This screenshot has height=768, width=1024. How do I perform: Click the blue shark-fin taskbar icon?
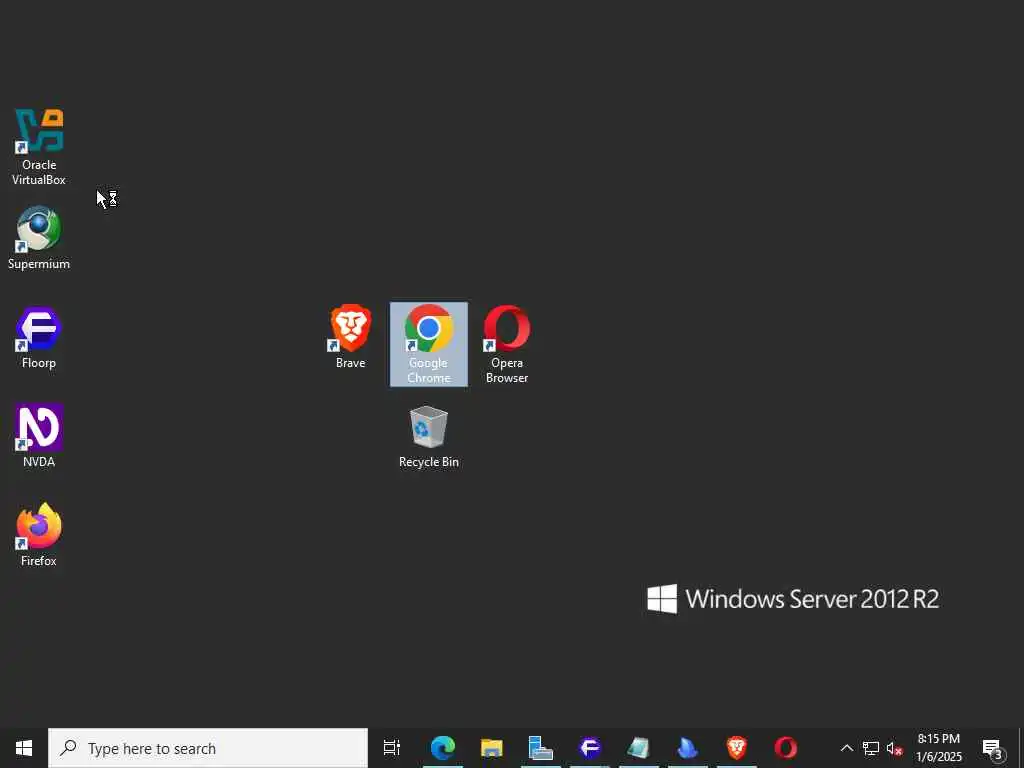[x=688, y=748]
